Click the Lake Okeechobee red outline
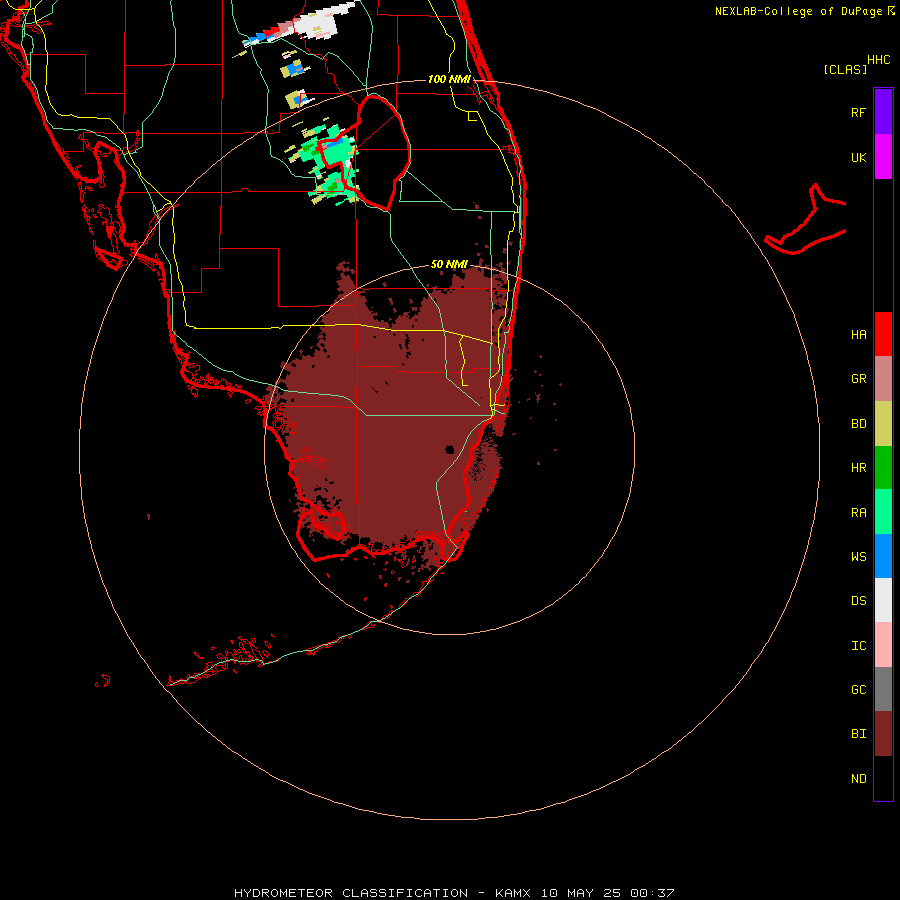This screenshot has width=900, height=900. tap(364, 154)
